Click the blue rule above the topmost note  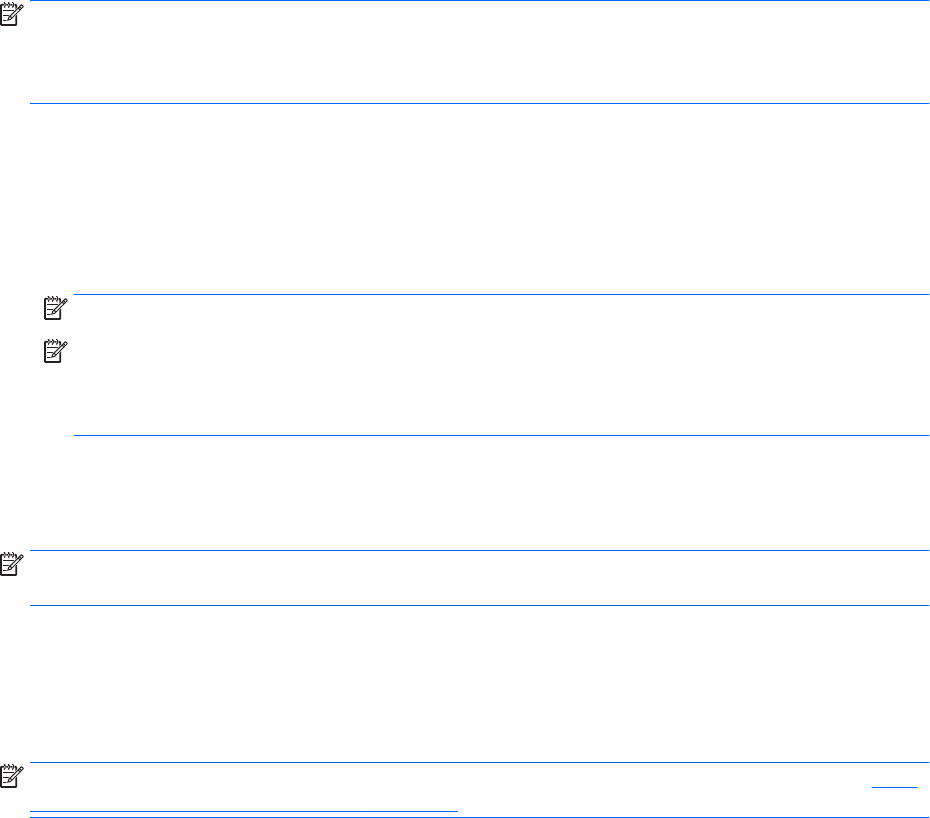click(480, 2)
